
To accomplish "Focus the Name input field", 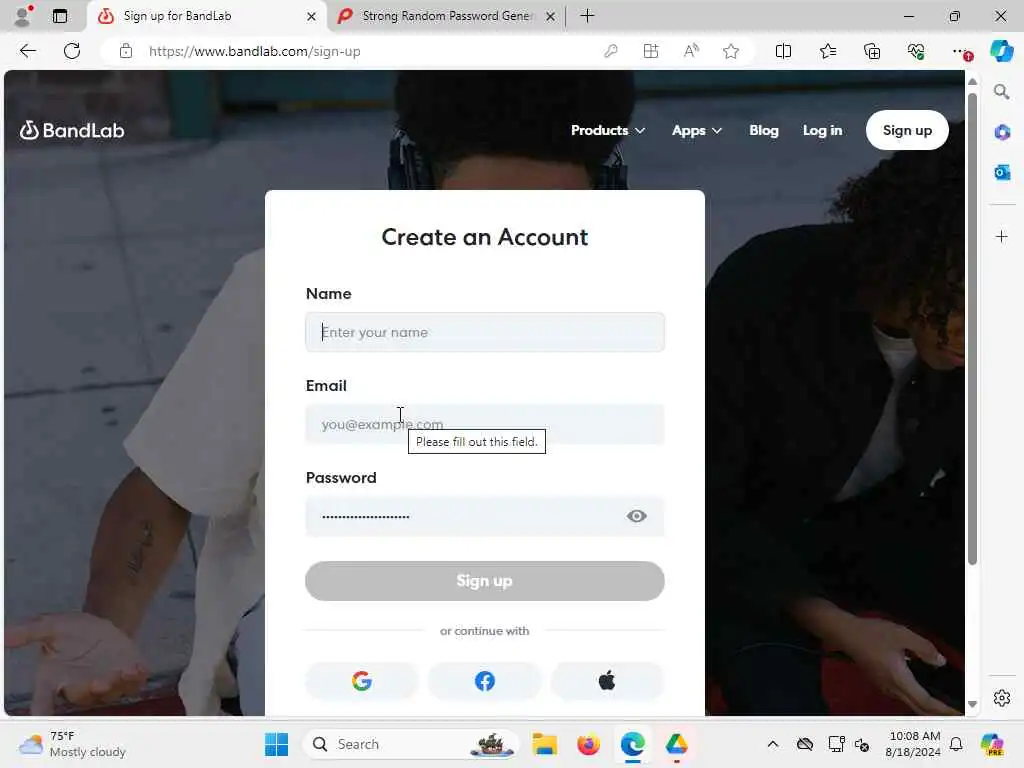I will [x=485, y=332].
